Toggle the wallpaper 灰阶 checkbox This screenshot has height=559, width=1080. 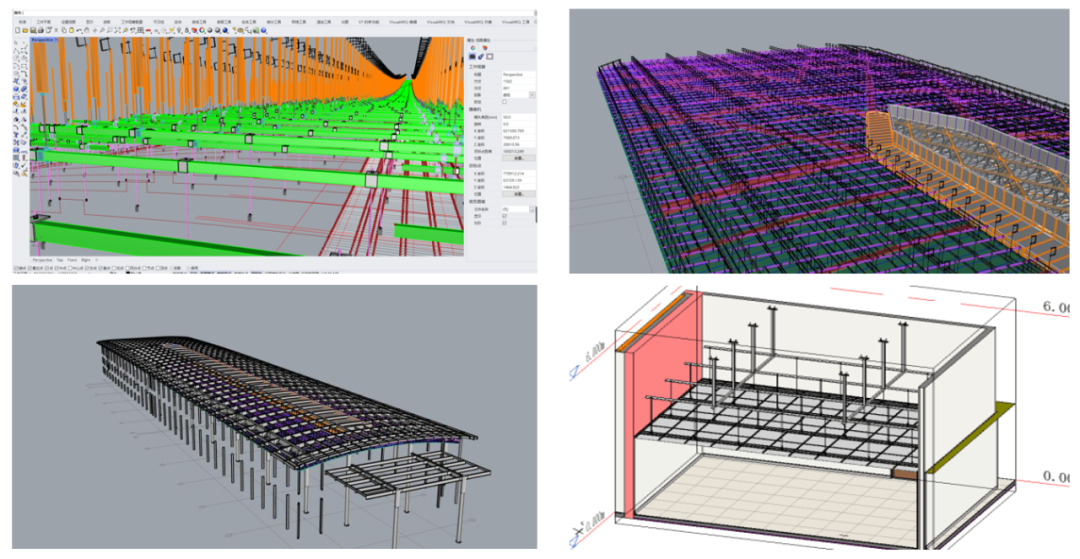point(504,222)
